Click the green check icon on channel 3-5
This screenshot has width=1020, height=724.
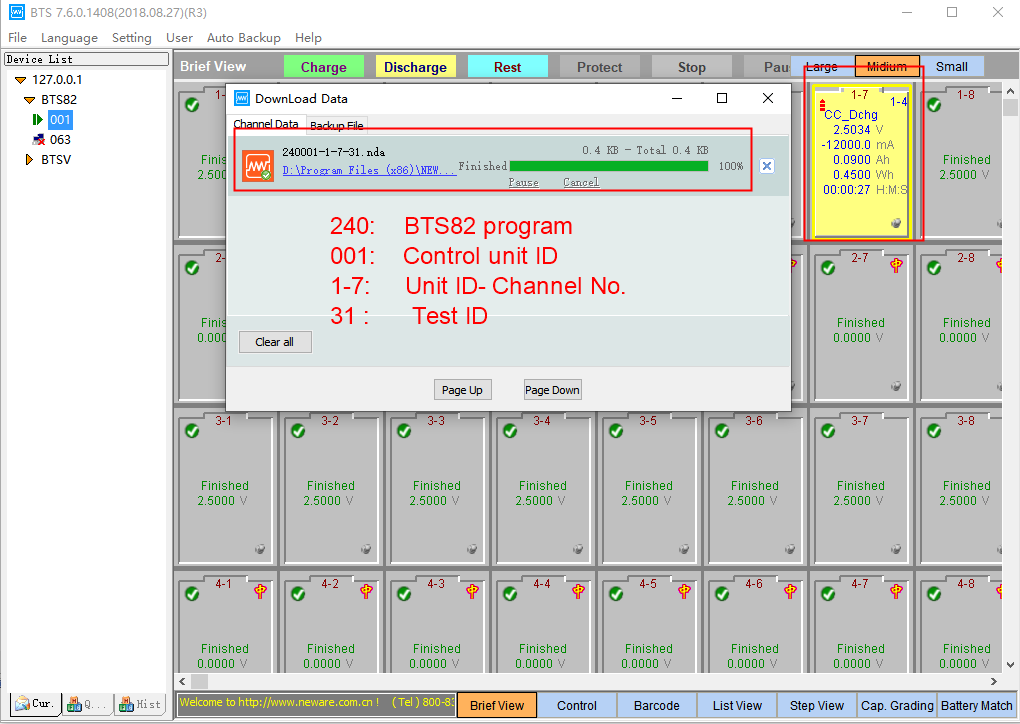(x=616, y=431)
